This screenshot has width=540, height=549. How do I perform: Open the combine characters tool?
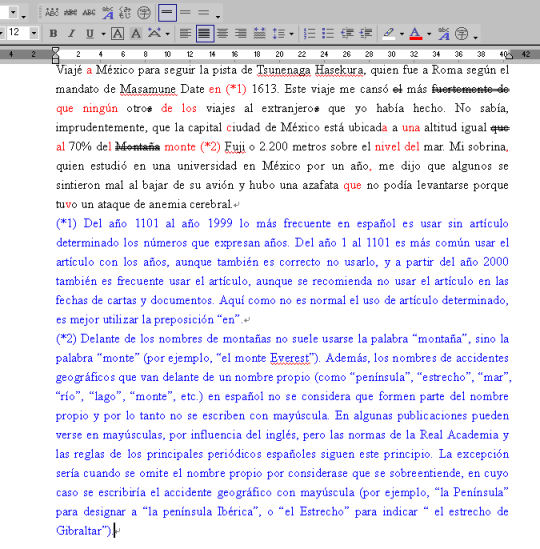tap(125, 13)
